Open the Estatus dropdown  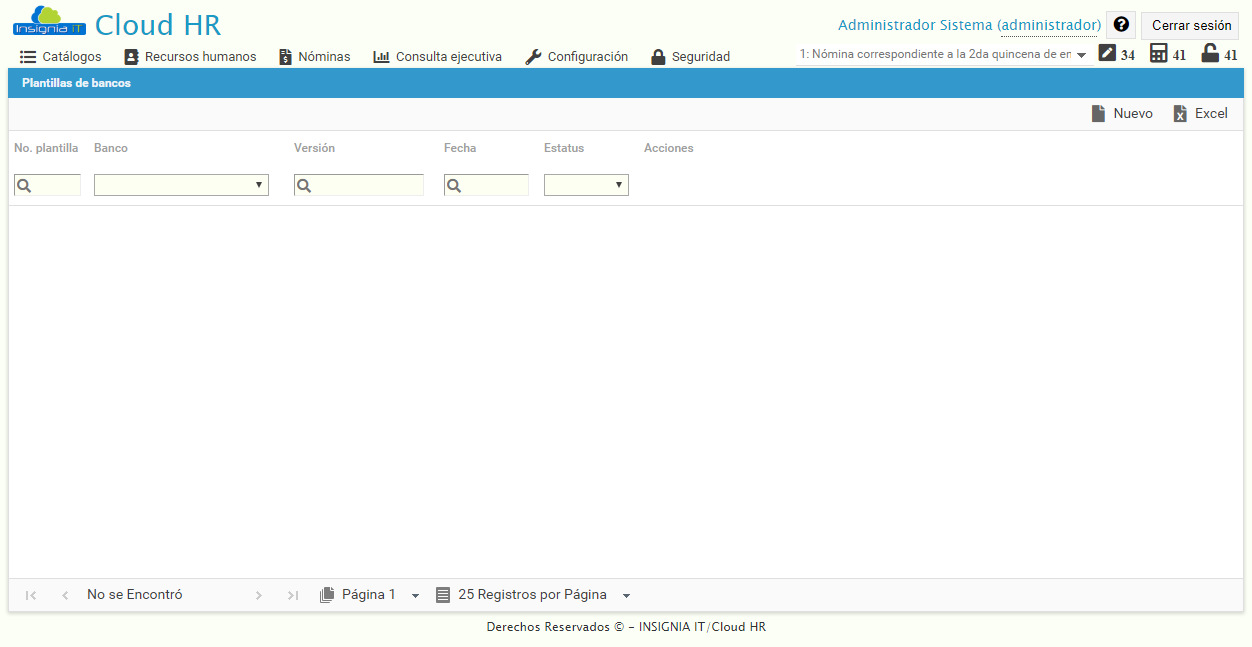pos(618,184)
